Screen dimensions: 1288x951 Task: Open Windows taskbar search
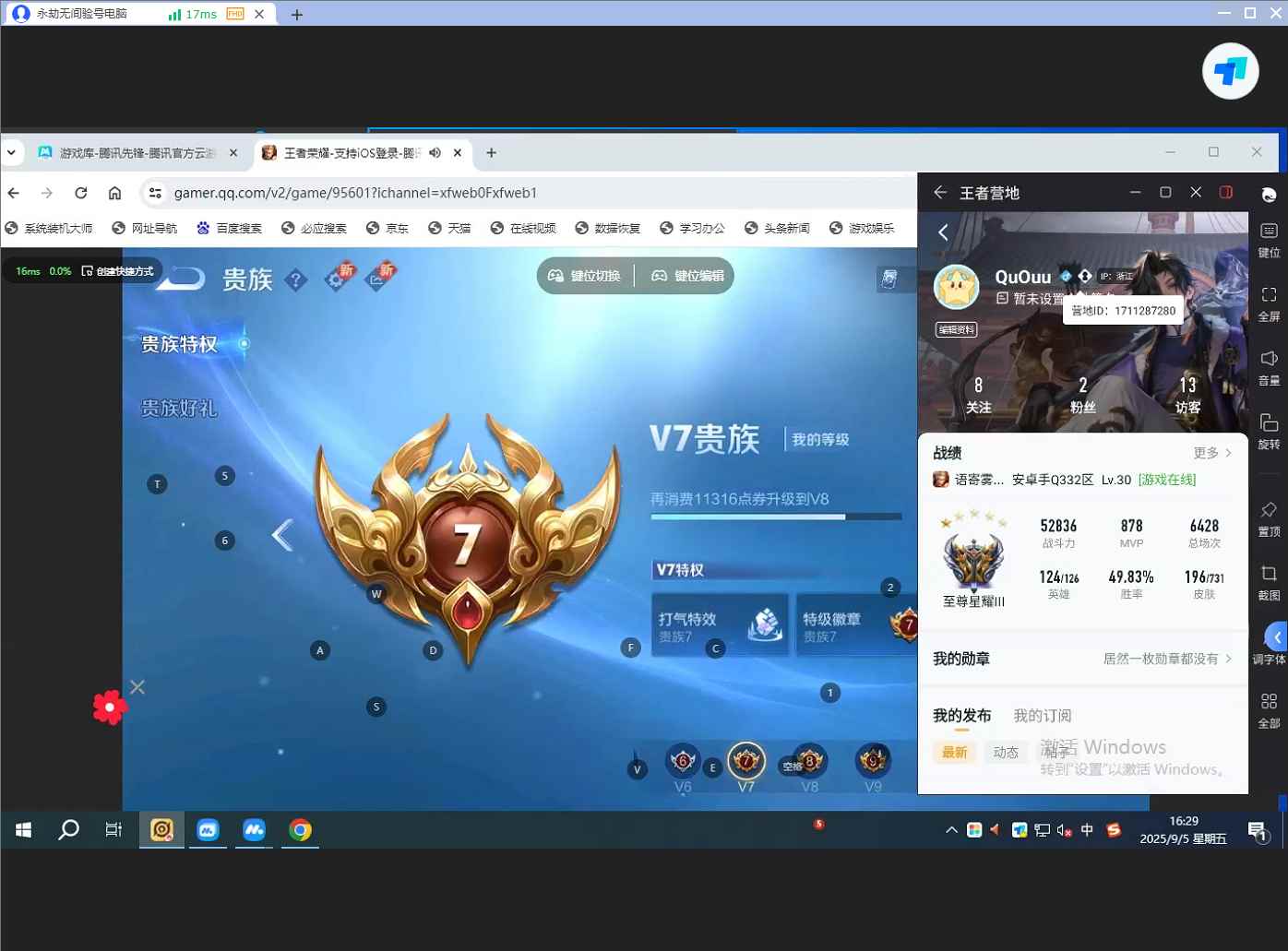68,830
